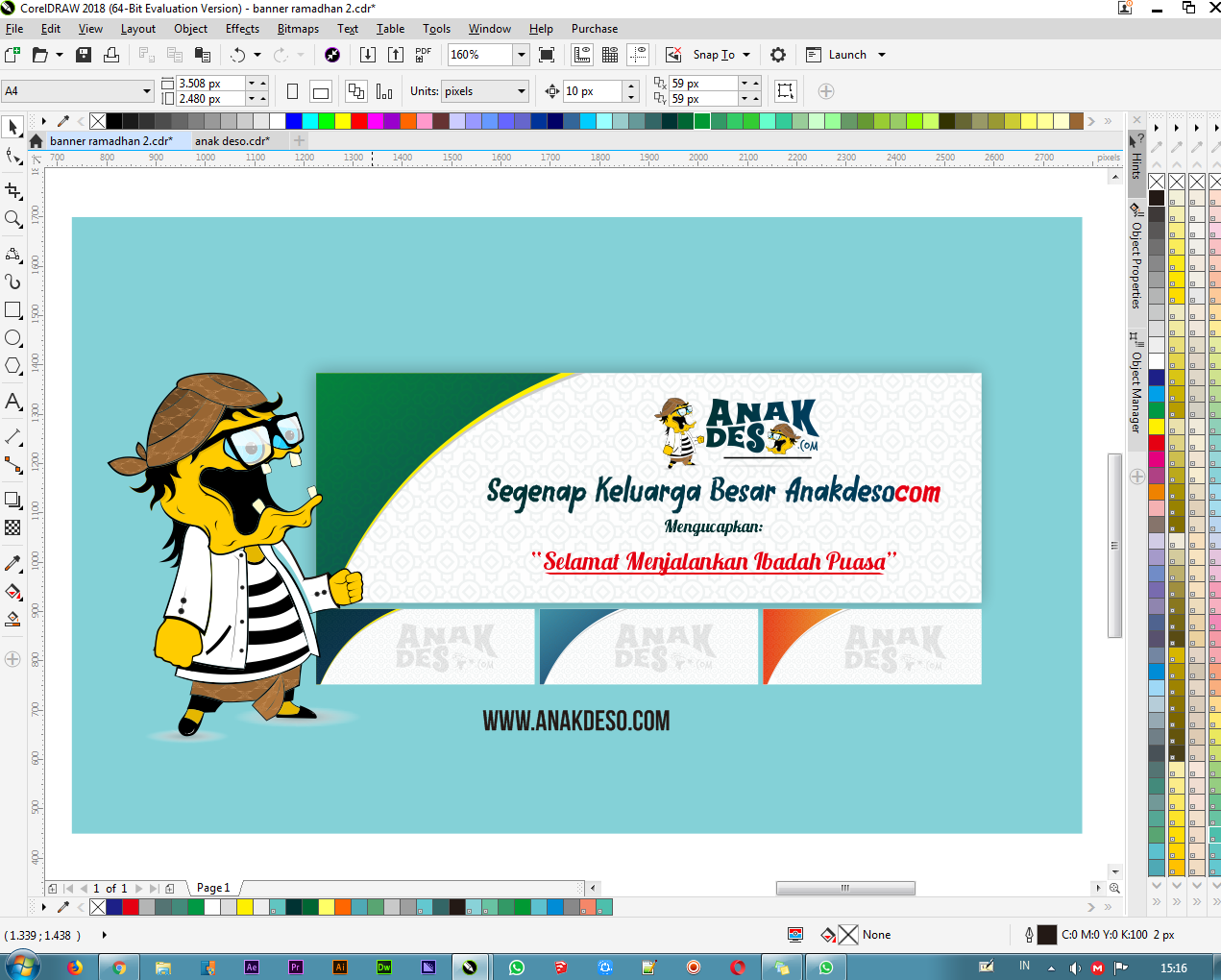Open the Options gear icon
Image resolution: width=1221 pixels, height=980 pixels.
point(778,55)
